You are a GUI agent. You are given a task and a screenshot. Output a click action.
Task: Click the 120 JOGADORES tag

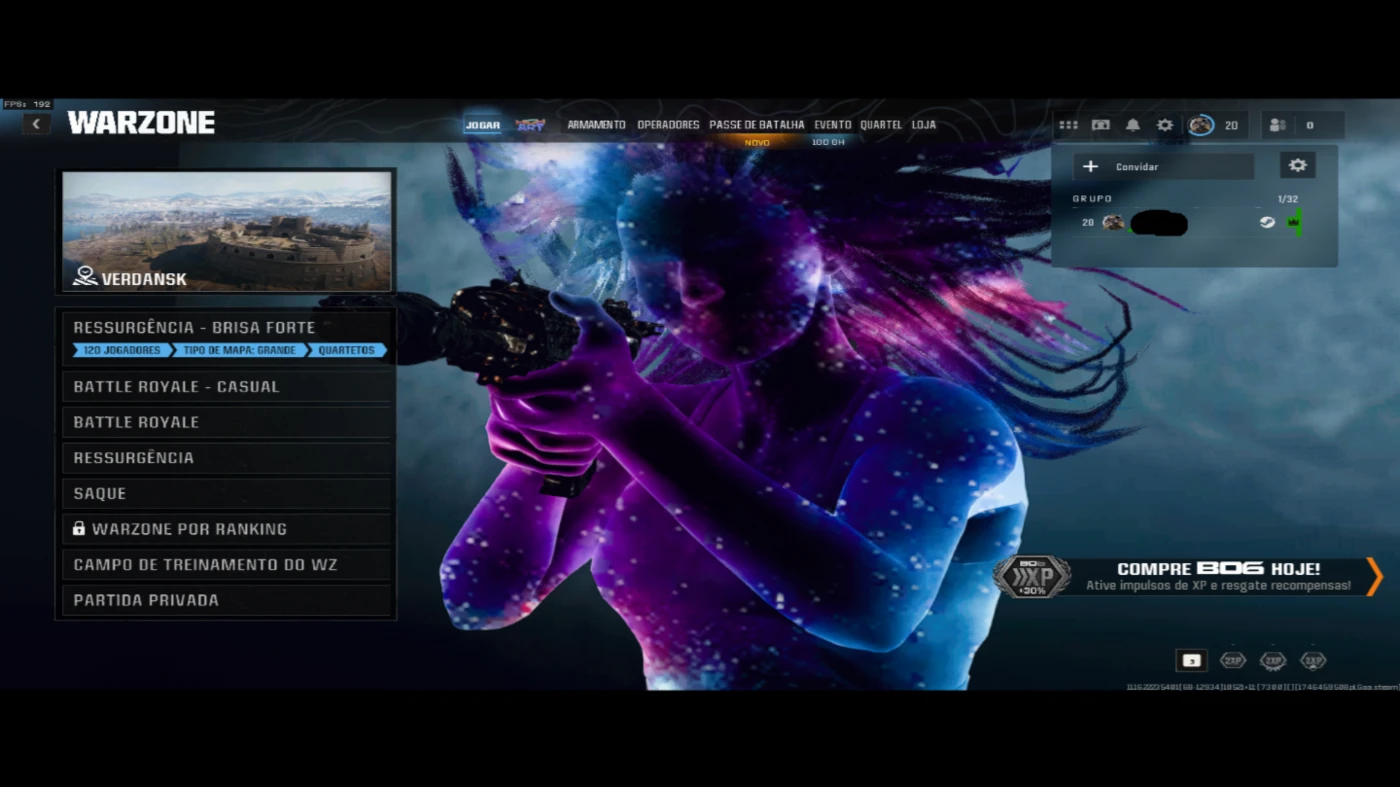[121, 351]
